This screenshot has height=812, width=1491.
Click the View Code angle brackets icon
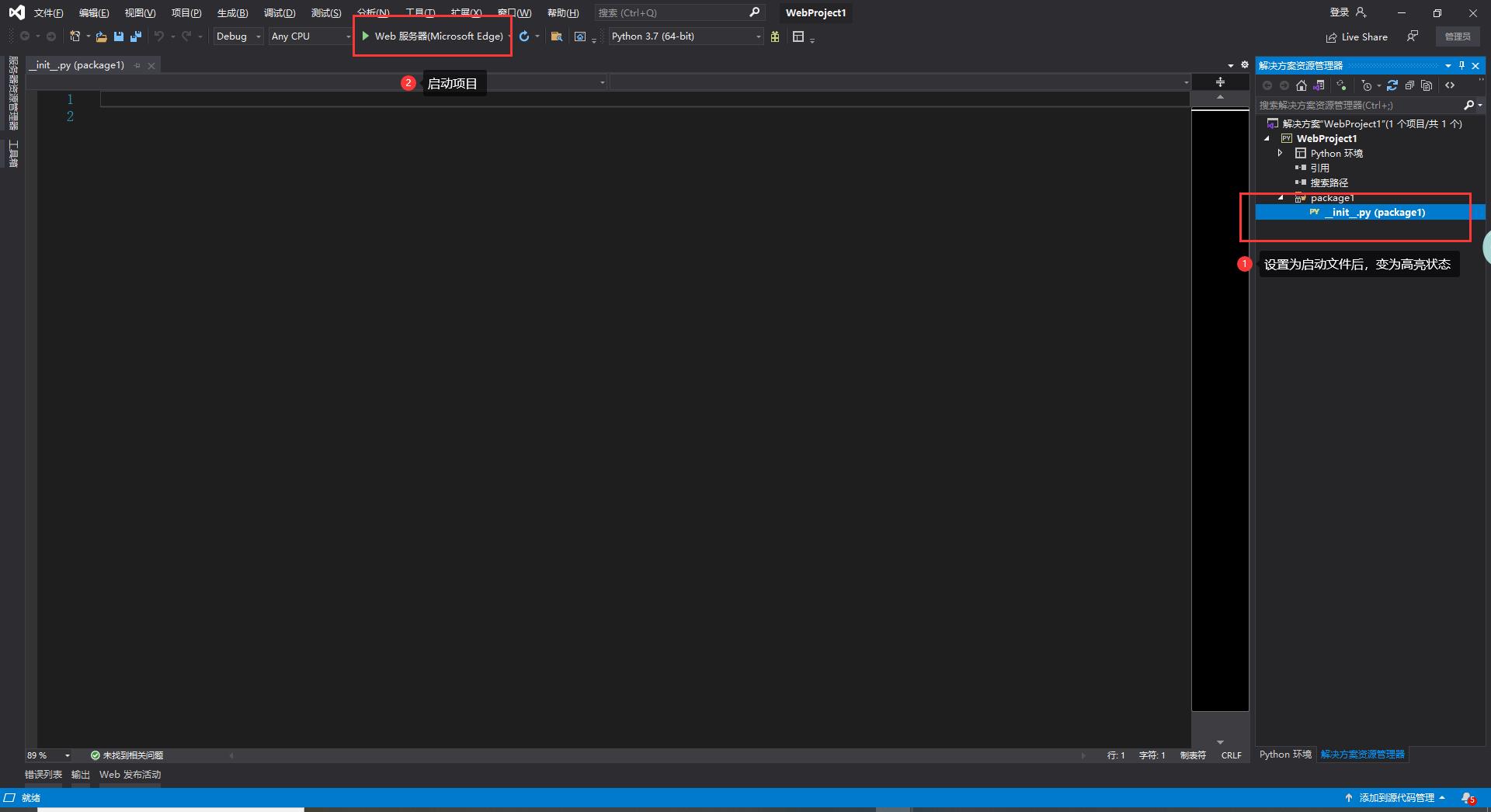click(1450, 85)
